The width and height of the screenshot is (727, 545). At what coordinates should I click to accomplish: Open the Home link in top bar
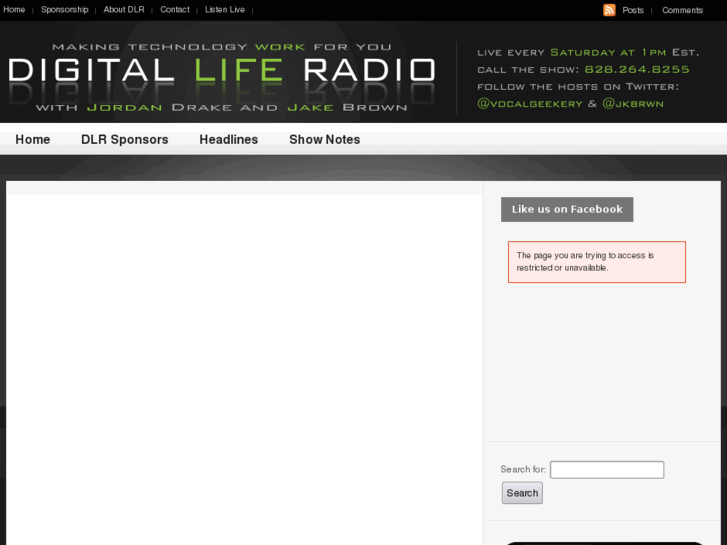[x=14, y=9]
